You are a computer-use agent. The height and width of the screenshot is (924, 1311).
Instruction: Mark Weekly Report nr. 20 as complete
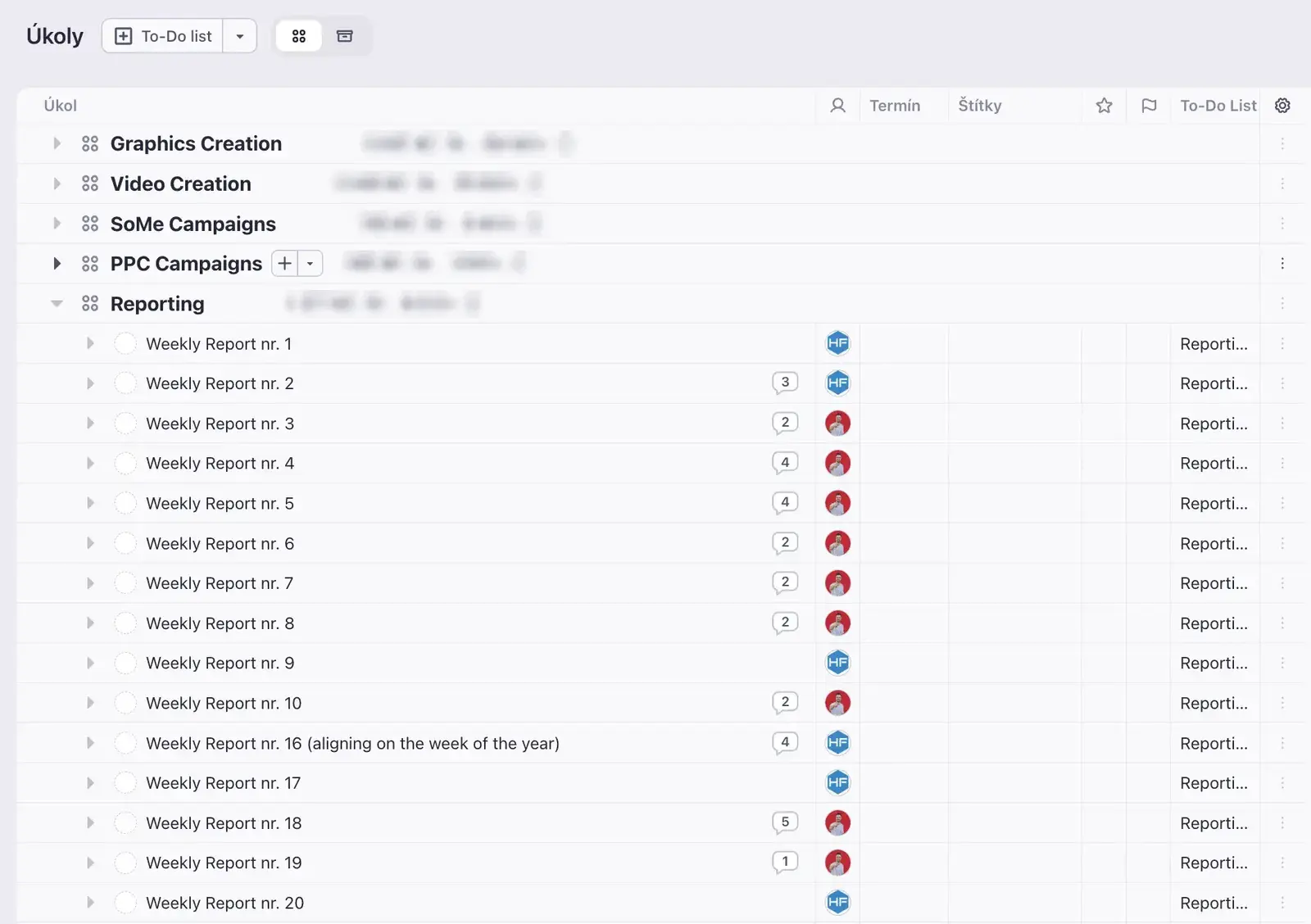tap(125, 903)
